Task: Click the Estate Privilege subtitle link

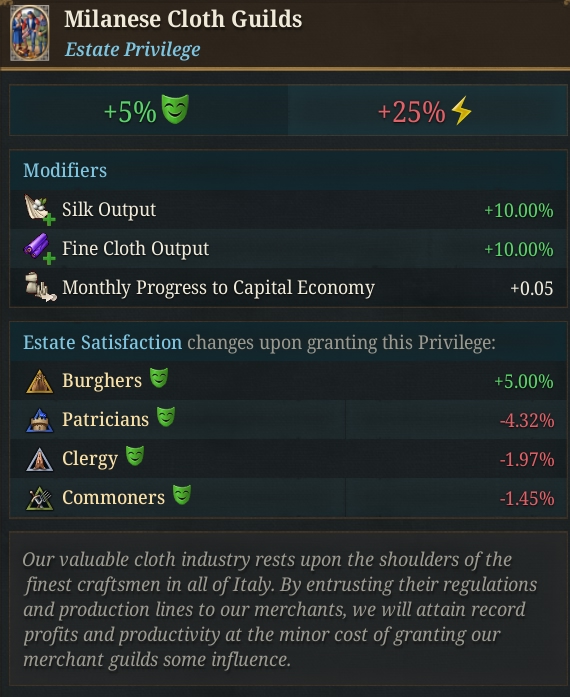Action: [x=132, y=49]
